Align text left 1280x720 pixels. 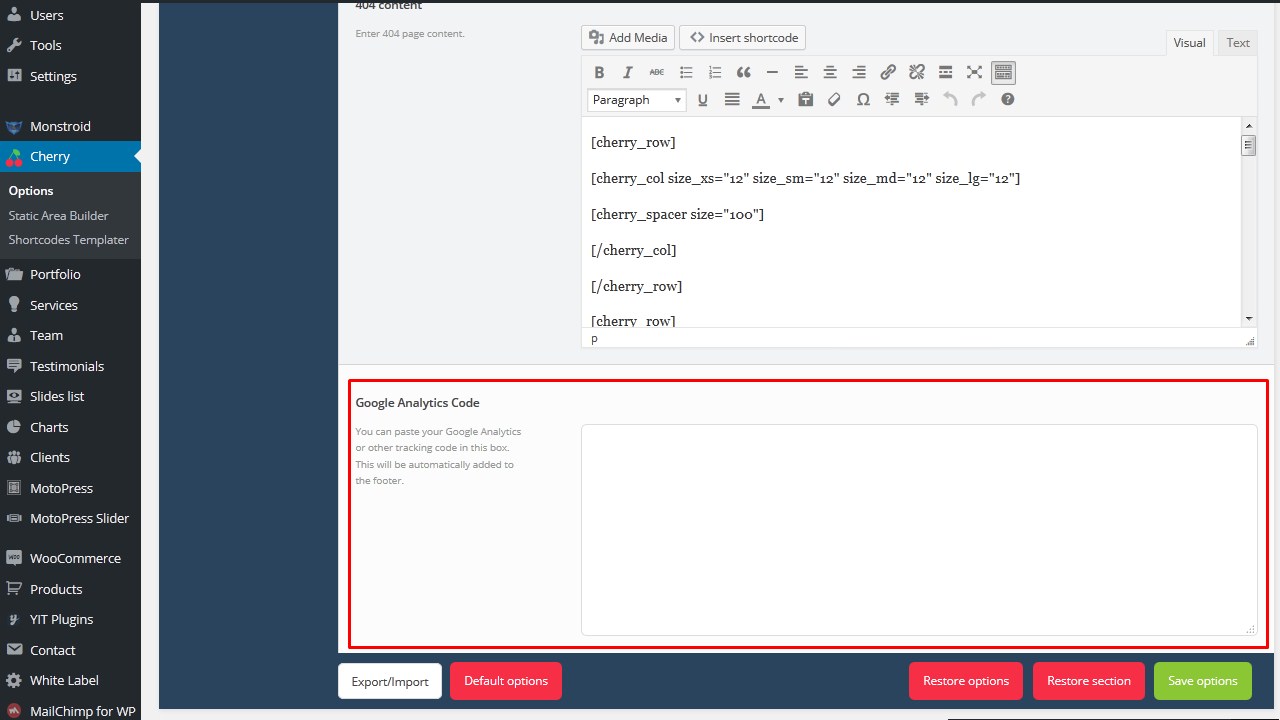tap(801, 72)
